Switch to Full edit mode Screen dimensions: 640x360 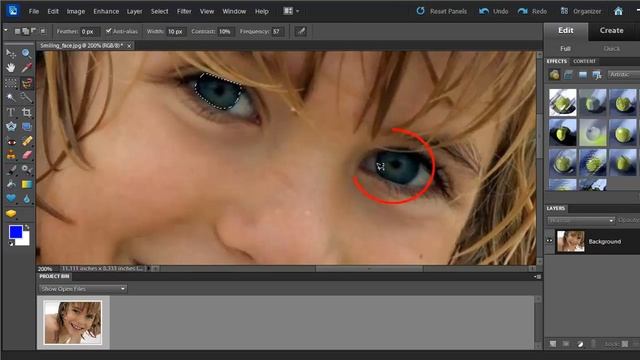(565, 49)
